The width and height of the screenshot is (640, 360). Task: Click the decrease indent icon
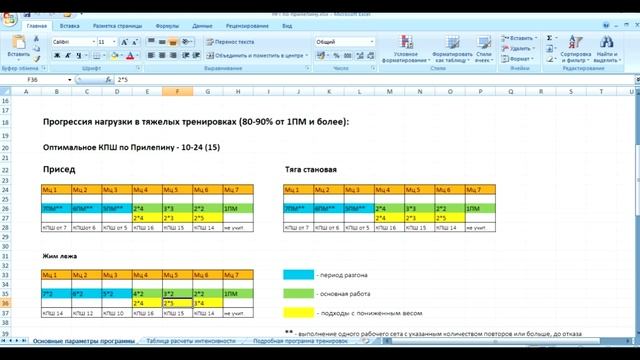pos(186,56)
